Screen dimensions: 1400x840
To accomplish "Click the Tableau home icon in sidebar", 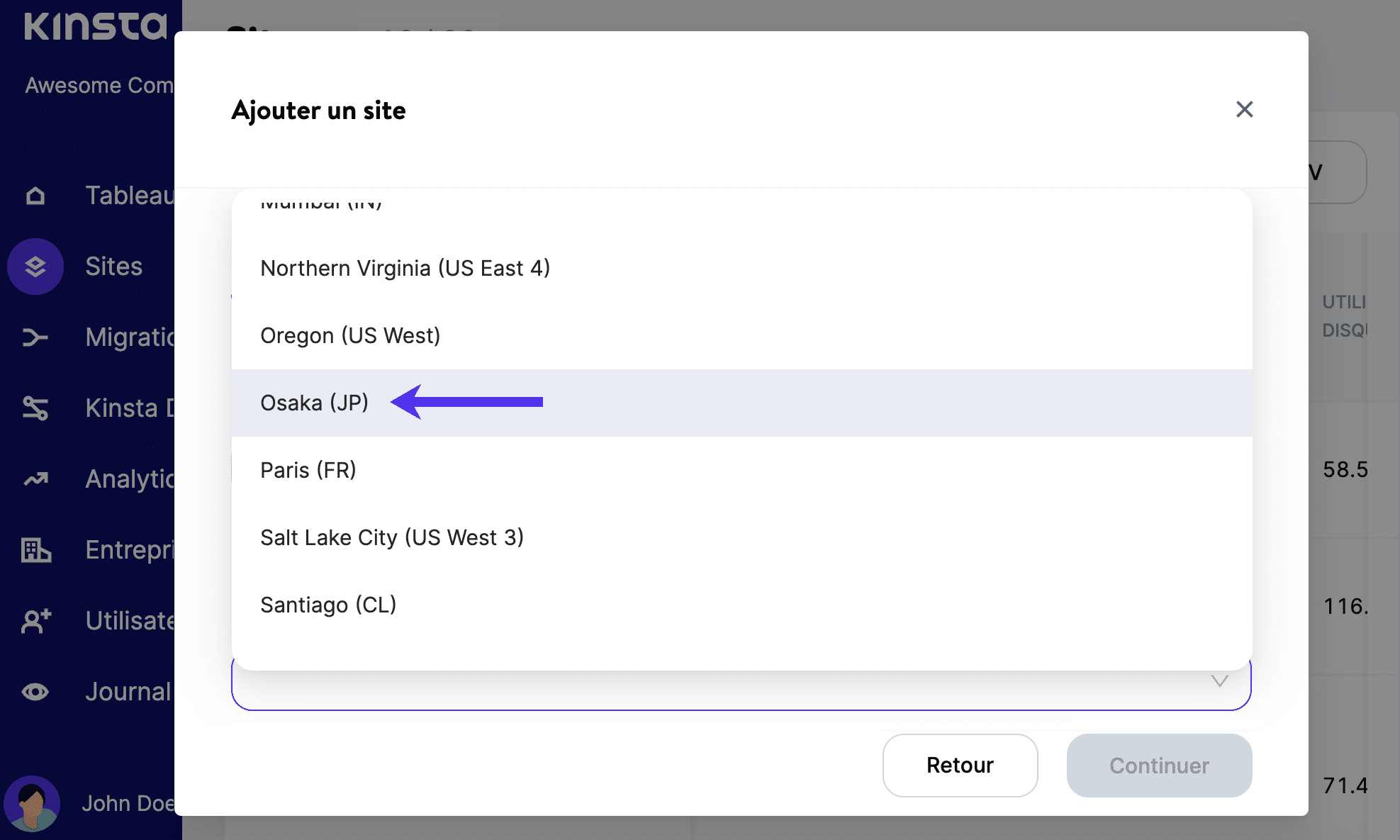I will (35, 196).
